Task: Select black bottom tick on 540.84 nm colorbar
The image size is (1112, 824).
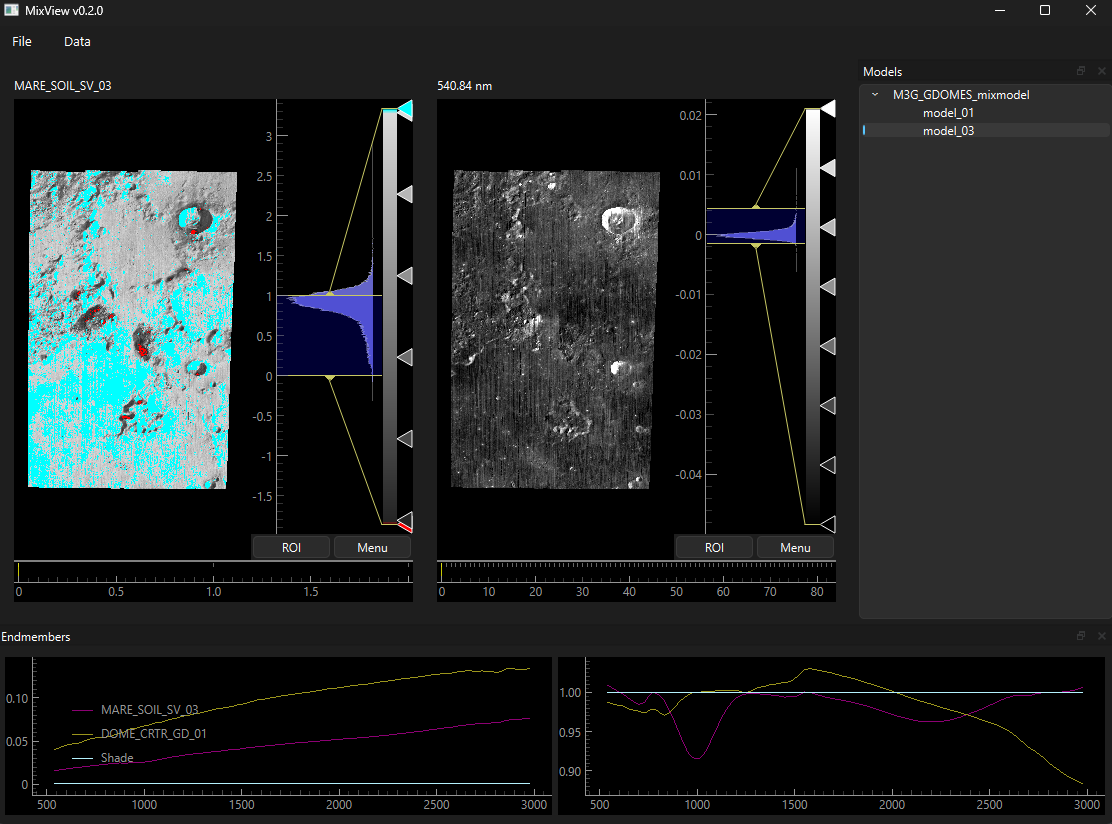Action: point(828,523)
